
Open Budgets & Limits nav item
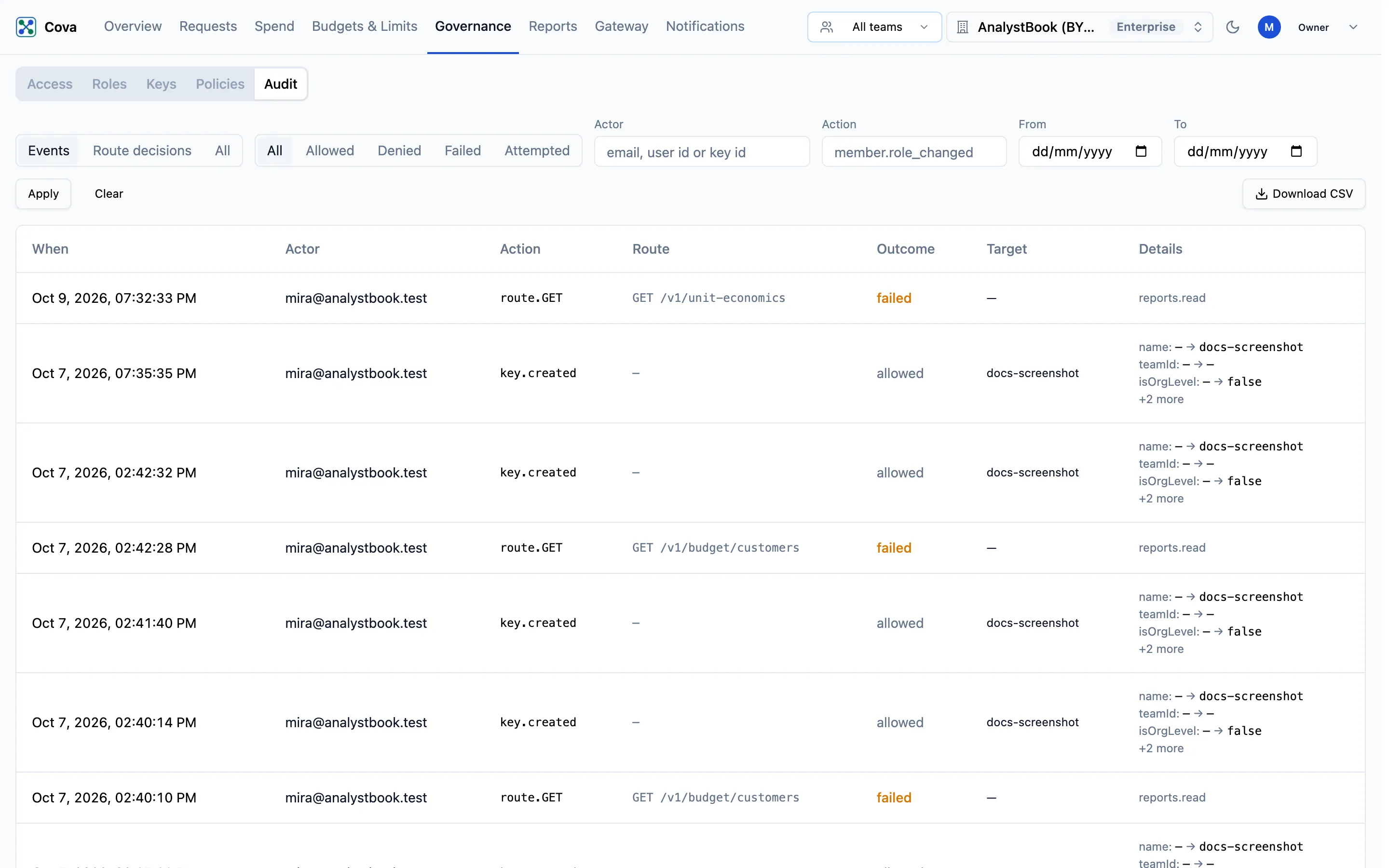pyautogui.click(x=365, y=27)
